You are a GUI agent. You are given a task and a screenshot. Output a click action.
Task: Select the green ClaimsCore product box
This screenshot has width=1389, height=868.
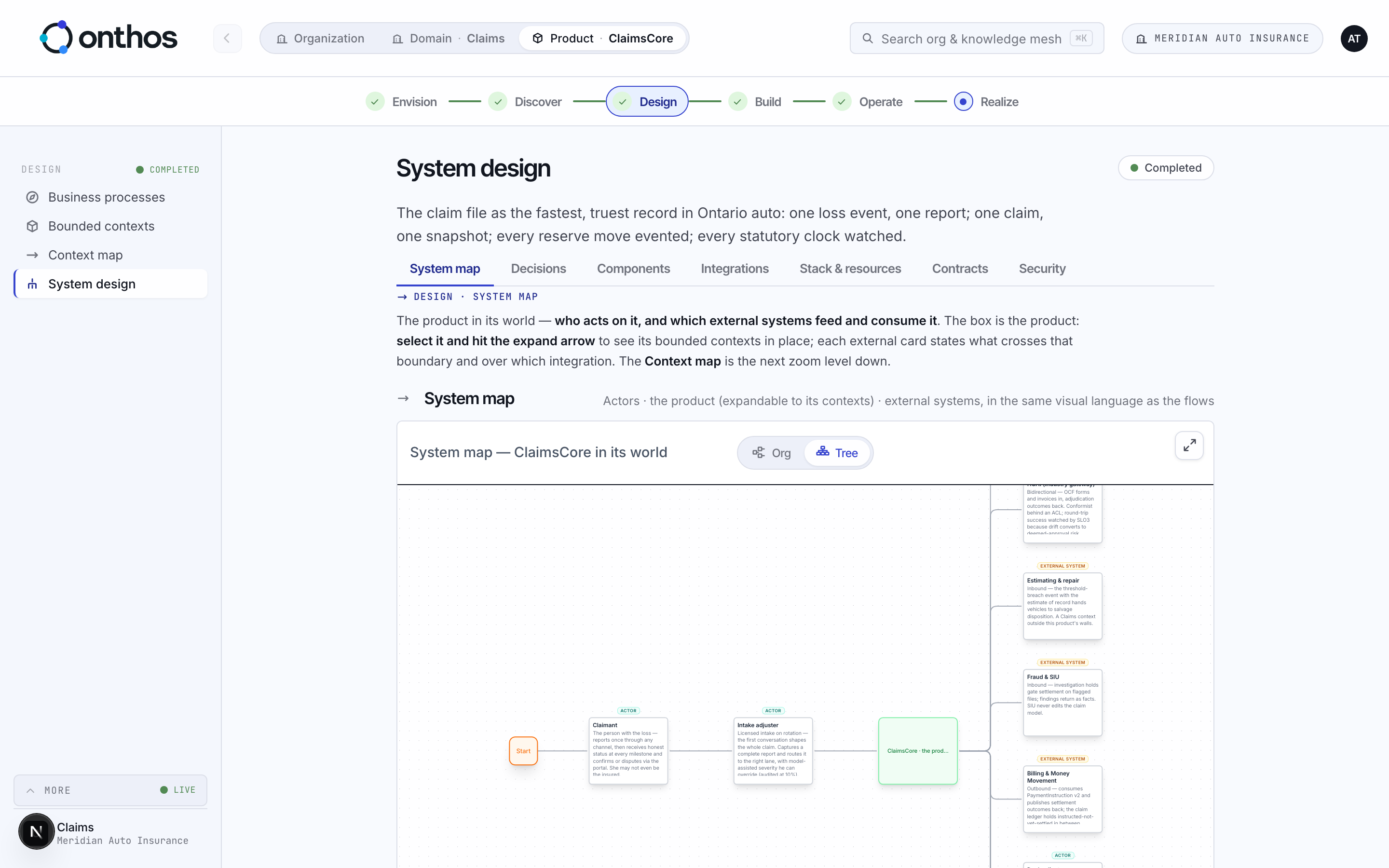coord(917,750)
